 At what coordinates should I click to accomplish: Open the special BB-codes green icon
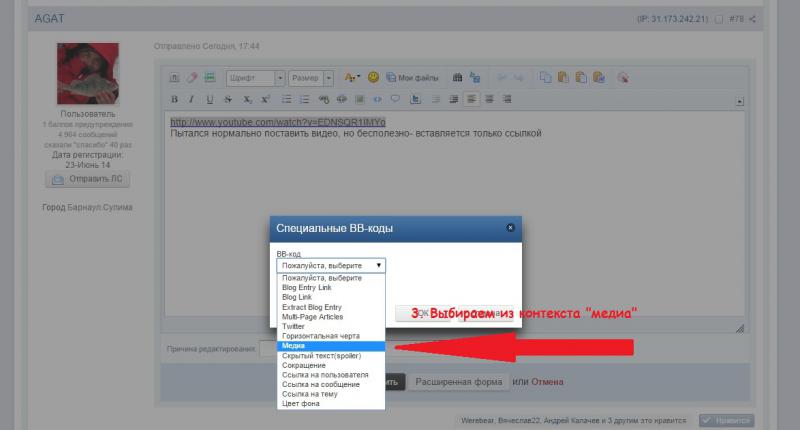coord(209,78)
